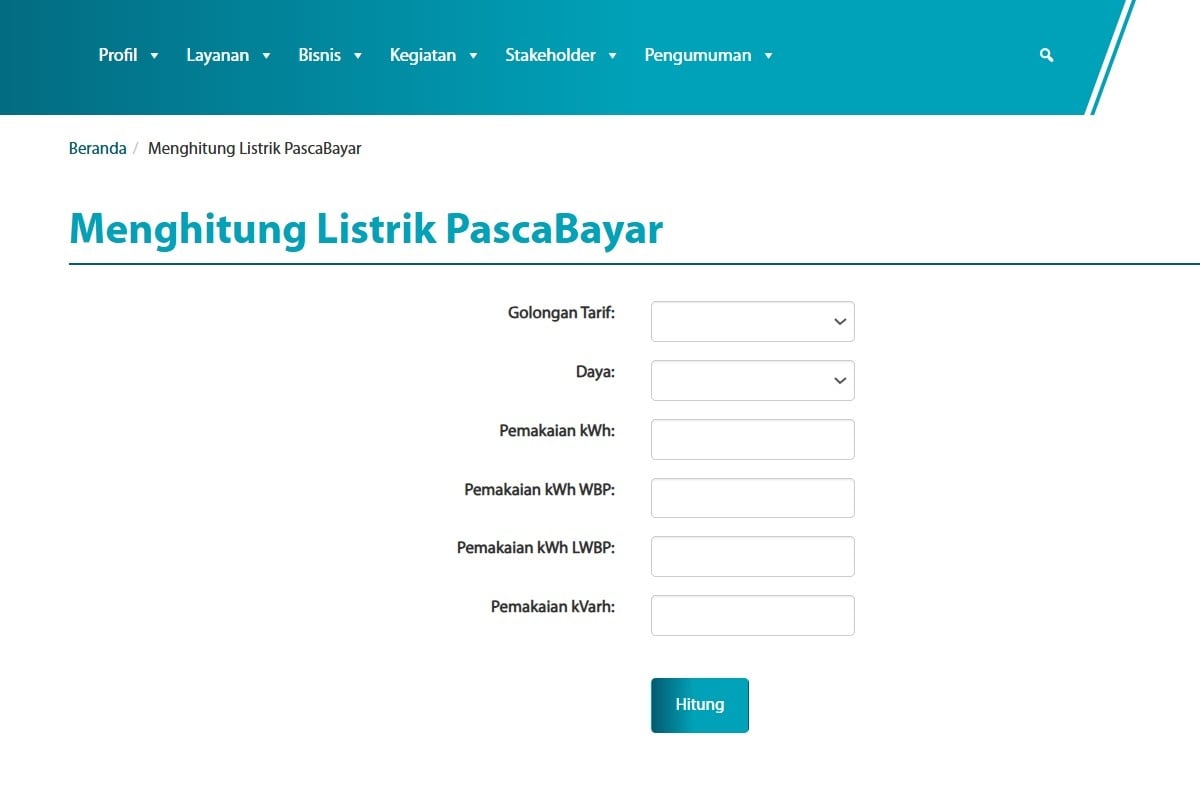Open the Golongan Tarif dropdown
The height and width of the screenshot is (800, 1200).
coord(752,322)
